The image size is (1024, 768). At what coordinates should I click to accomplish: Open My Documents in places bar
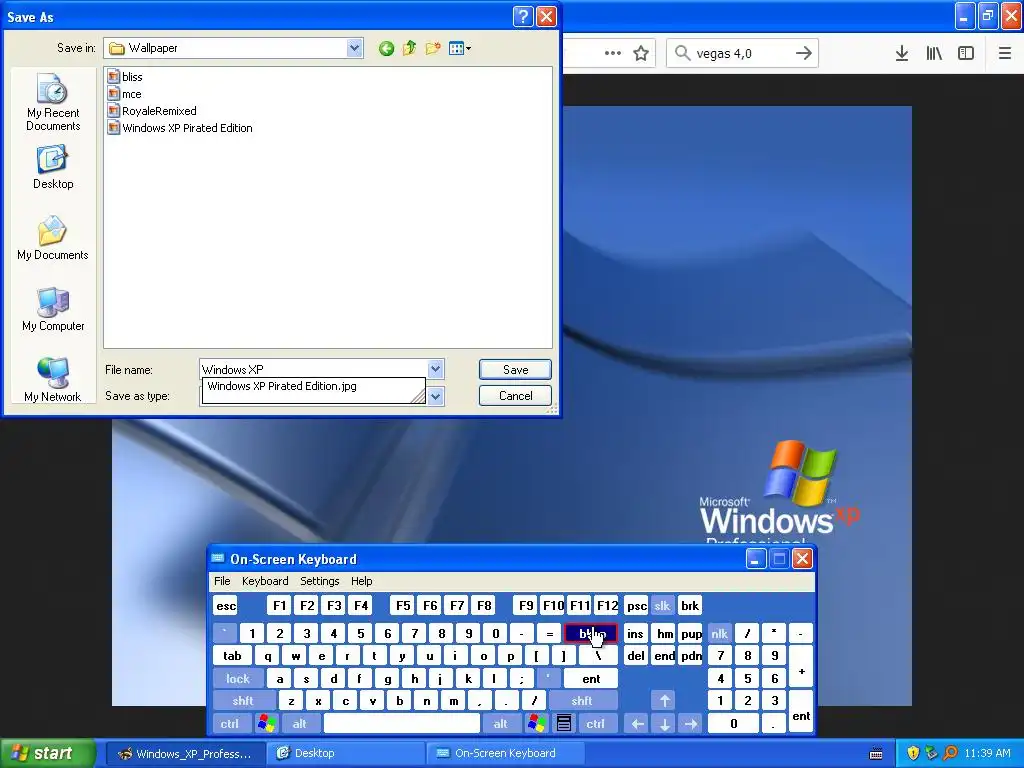[53, 238]
